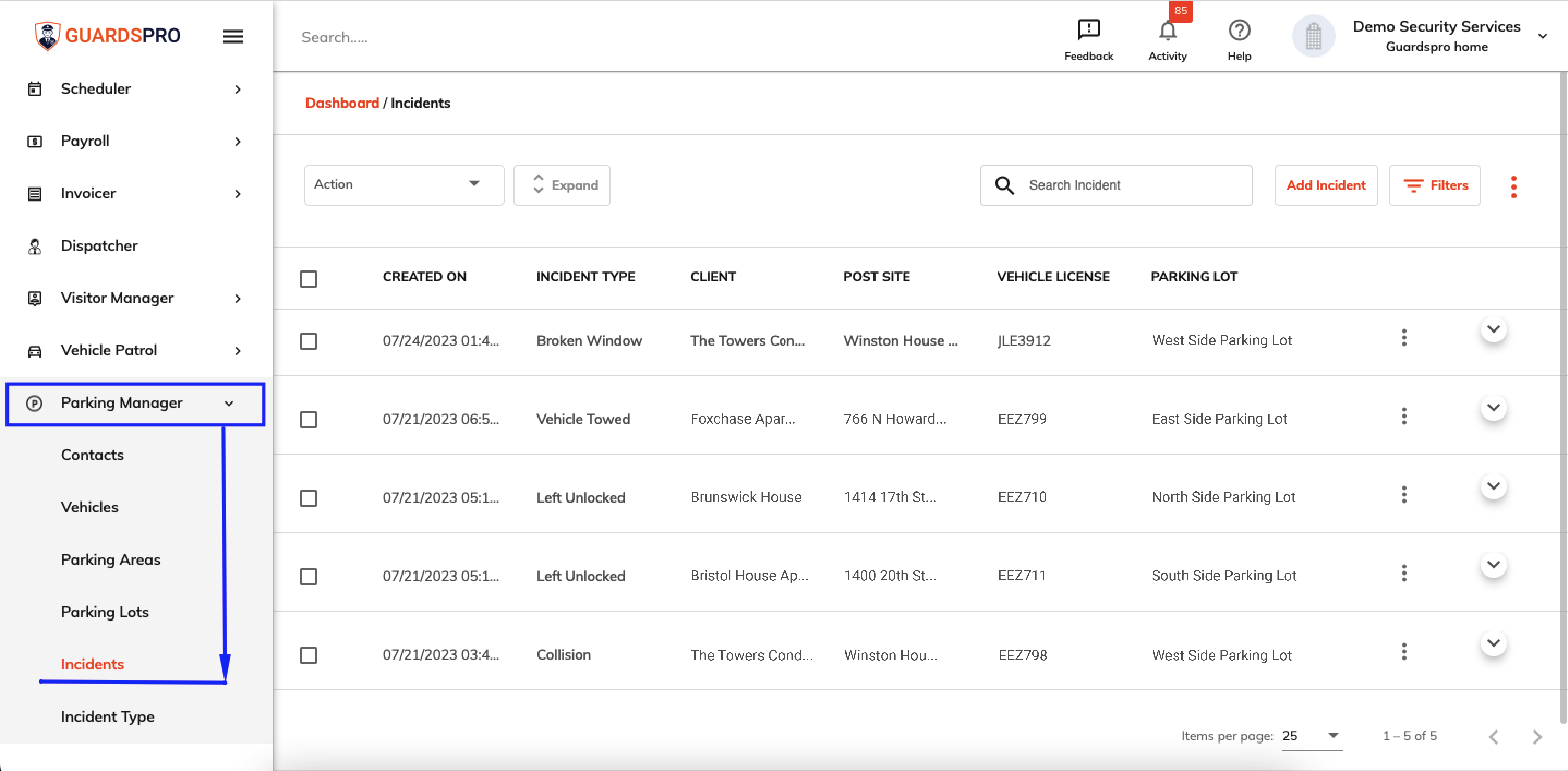Click the Expand arrows icon
1568x771 pixels.
538,184
